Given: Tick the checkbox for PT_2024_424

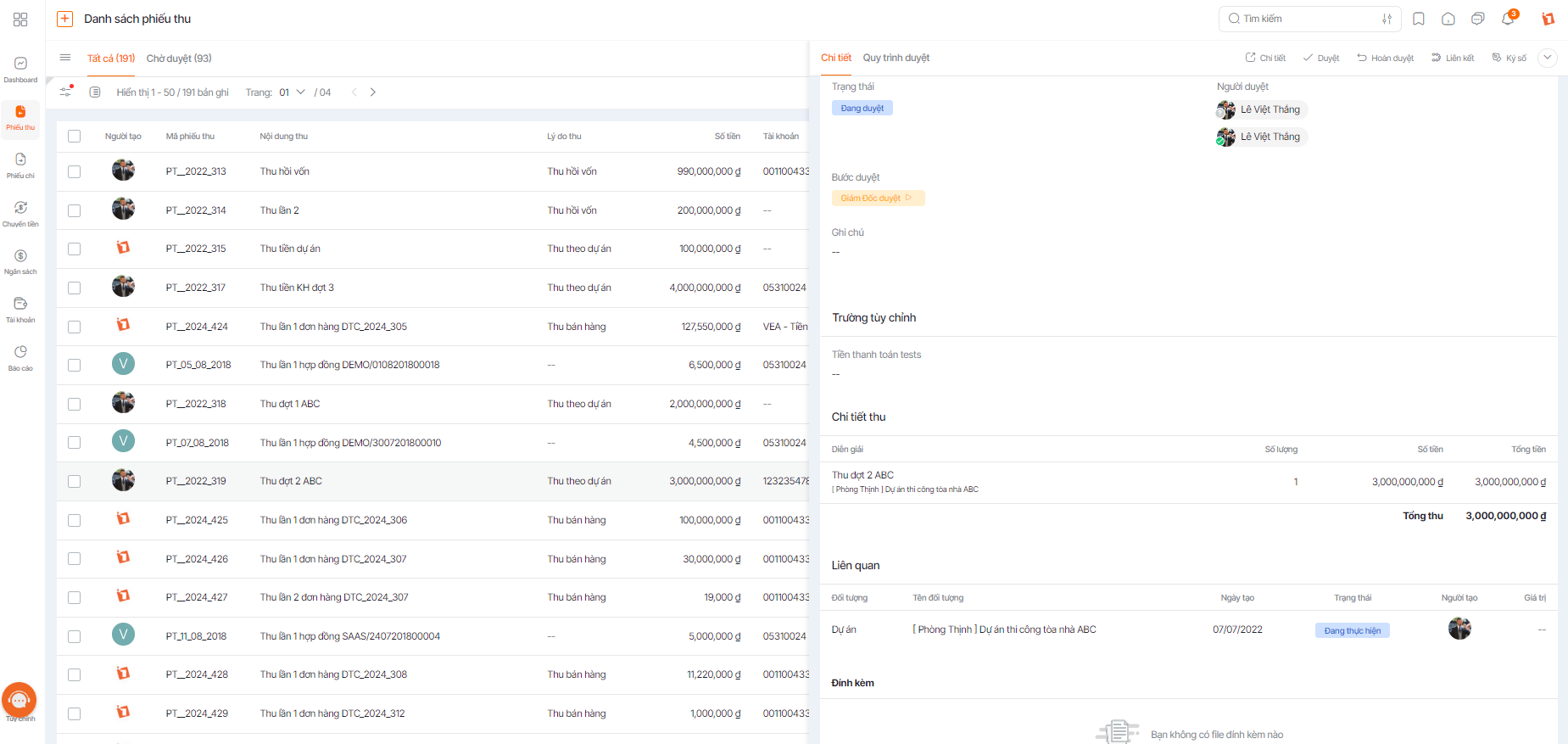Looking at the screenshot, I should point(75,327).
